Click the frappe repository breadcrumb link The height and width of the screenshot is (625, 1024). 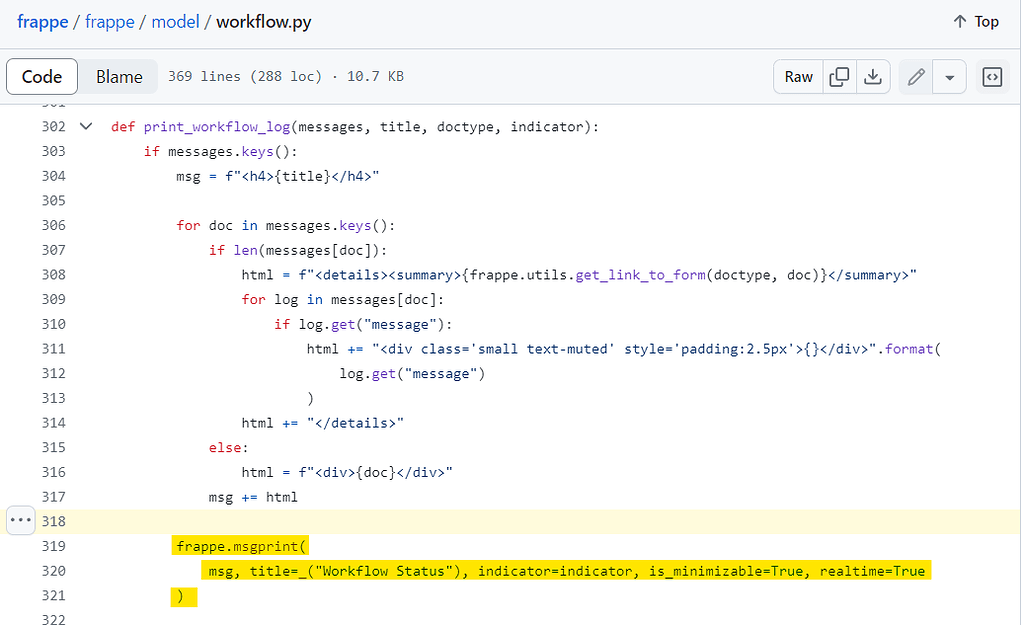[x=110, y=21]
